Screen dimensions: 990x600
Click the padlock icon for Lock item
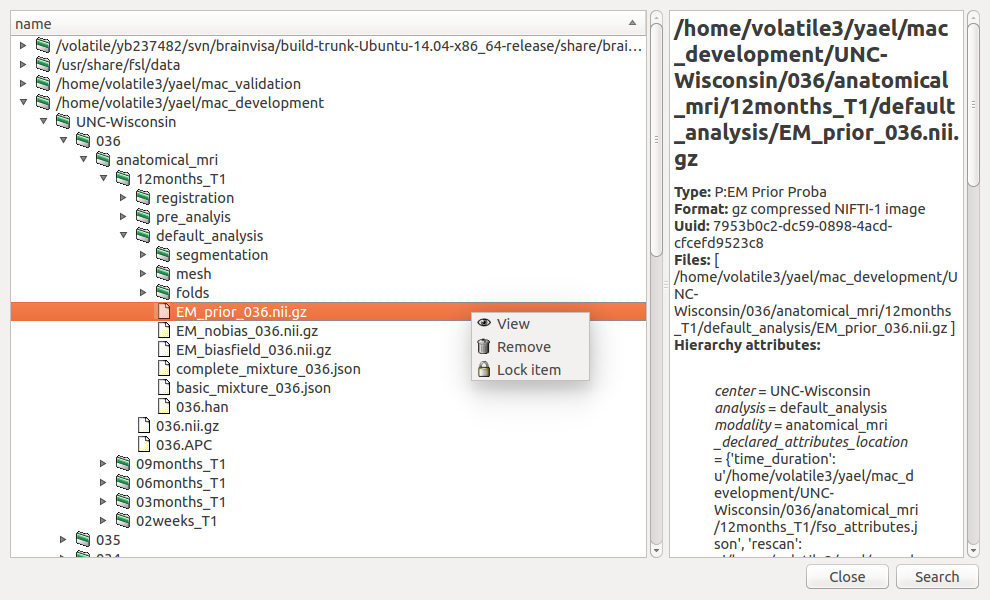pos(484,370)
